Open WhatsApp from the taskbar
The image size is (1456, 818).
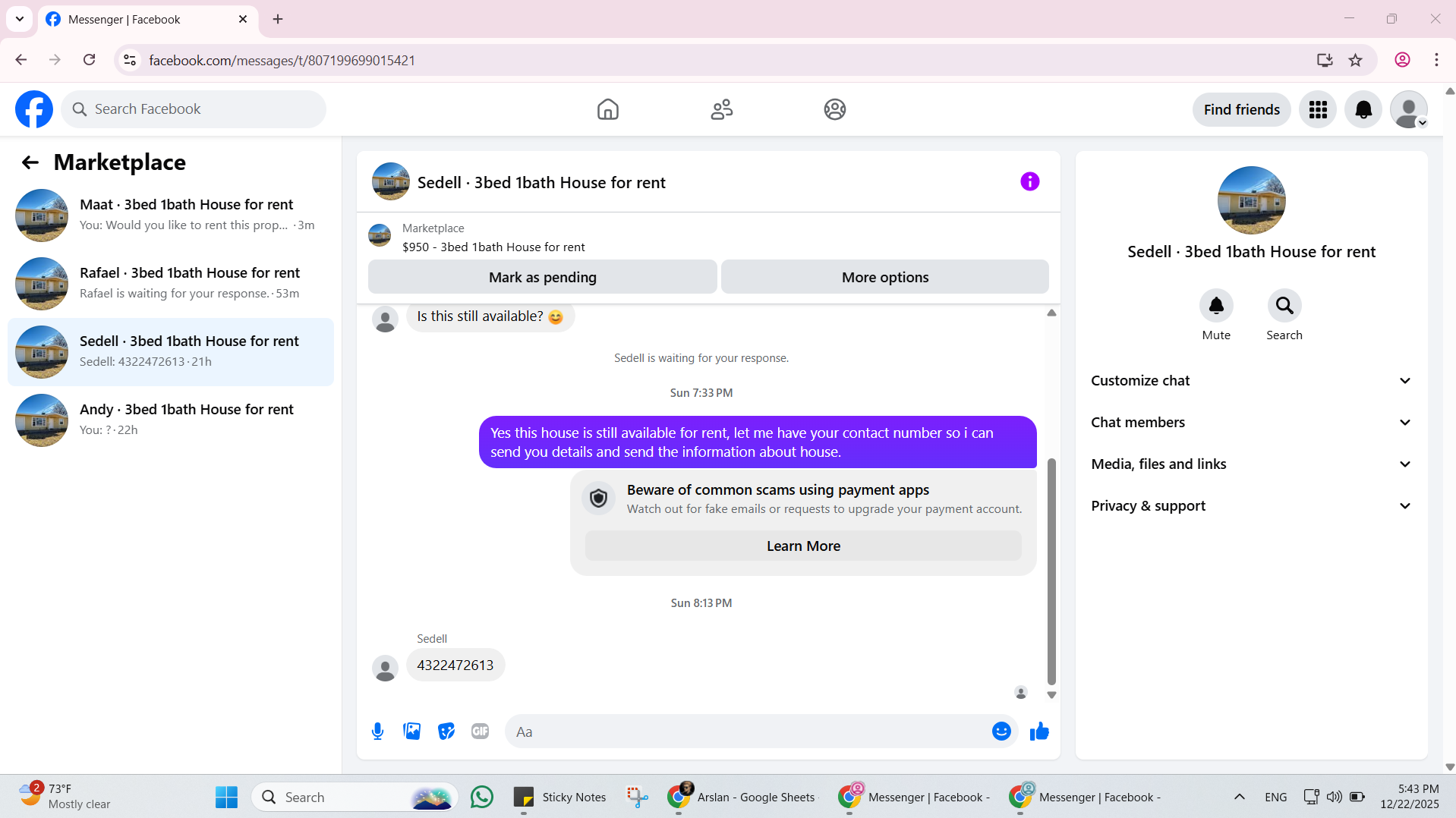point(481,797)
